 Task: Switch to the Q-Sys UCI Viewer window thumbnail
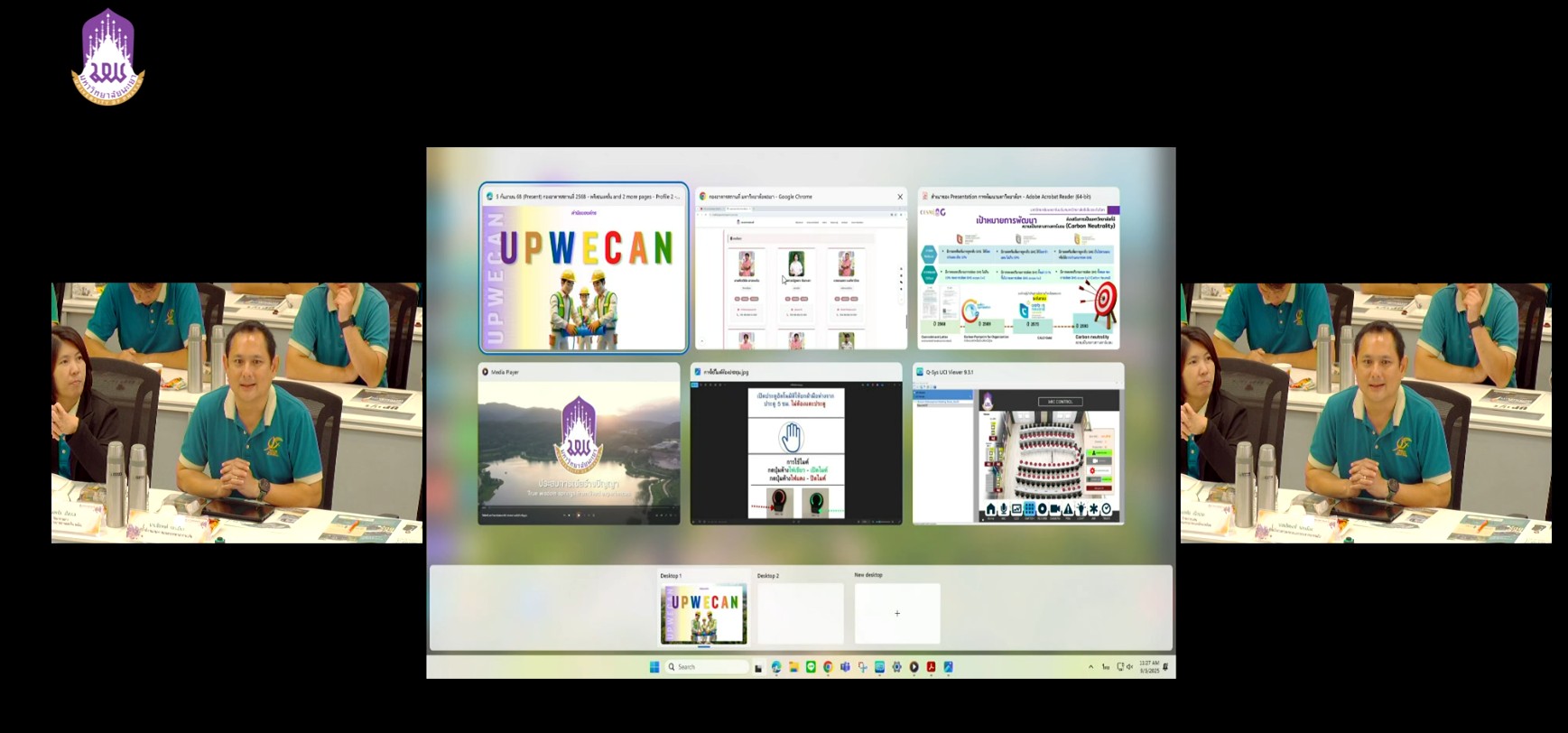1018,443
